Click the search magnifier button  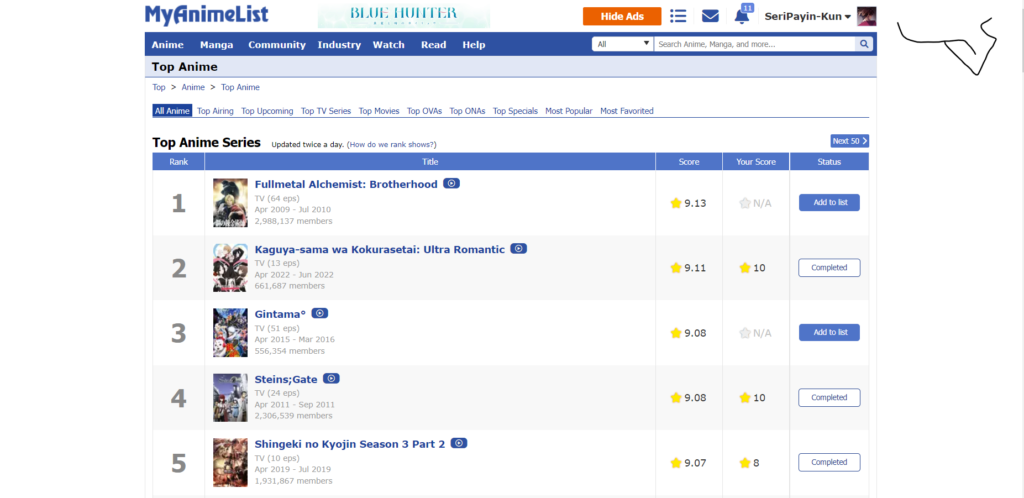(x=864, y=44)
